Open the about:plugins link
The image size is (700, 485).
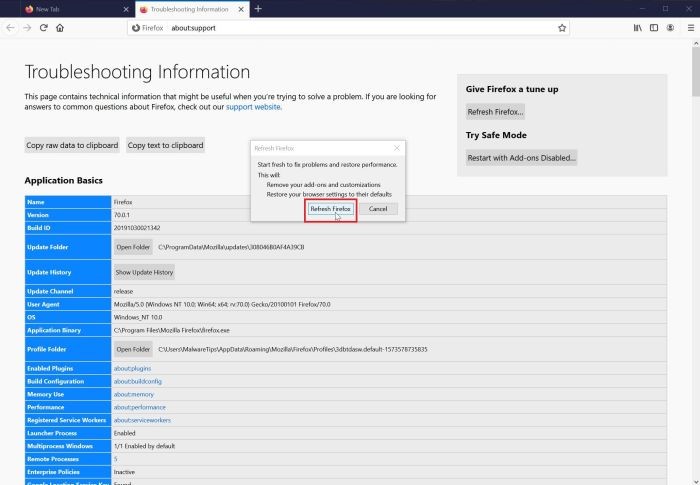pos(132,368)
